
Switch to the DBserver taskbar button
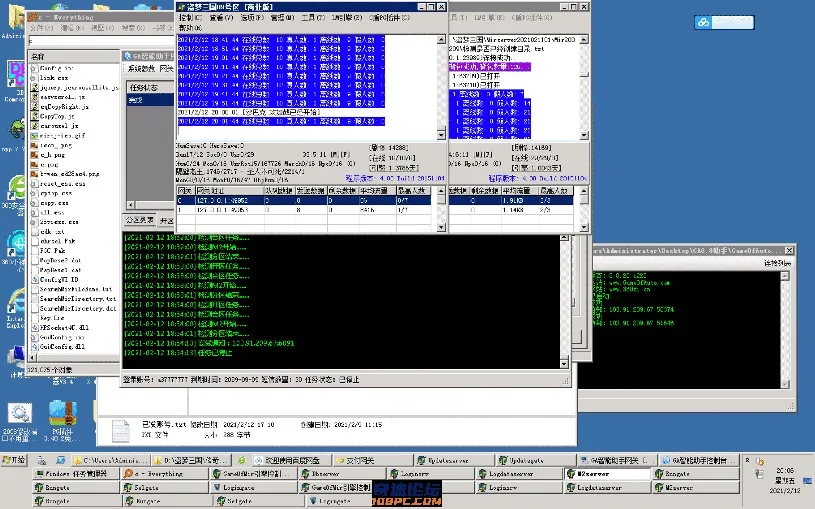pyautogui.click(x=343, y=474)
